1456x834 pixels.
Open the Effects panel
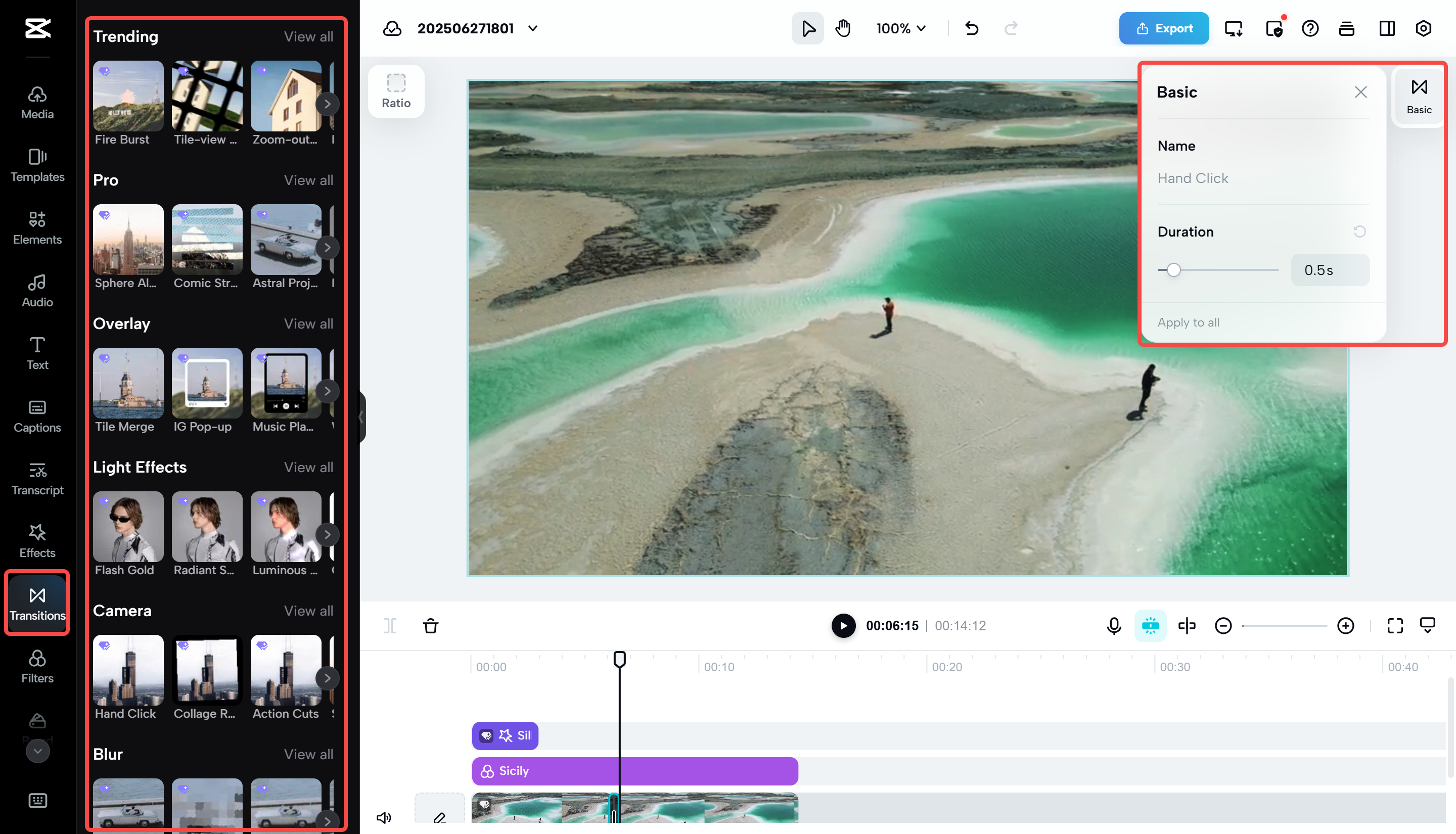tap(37, 540)
